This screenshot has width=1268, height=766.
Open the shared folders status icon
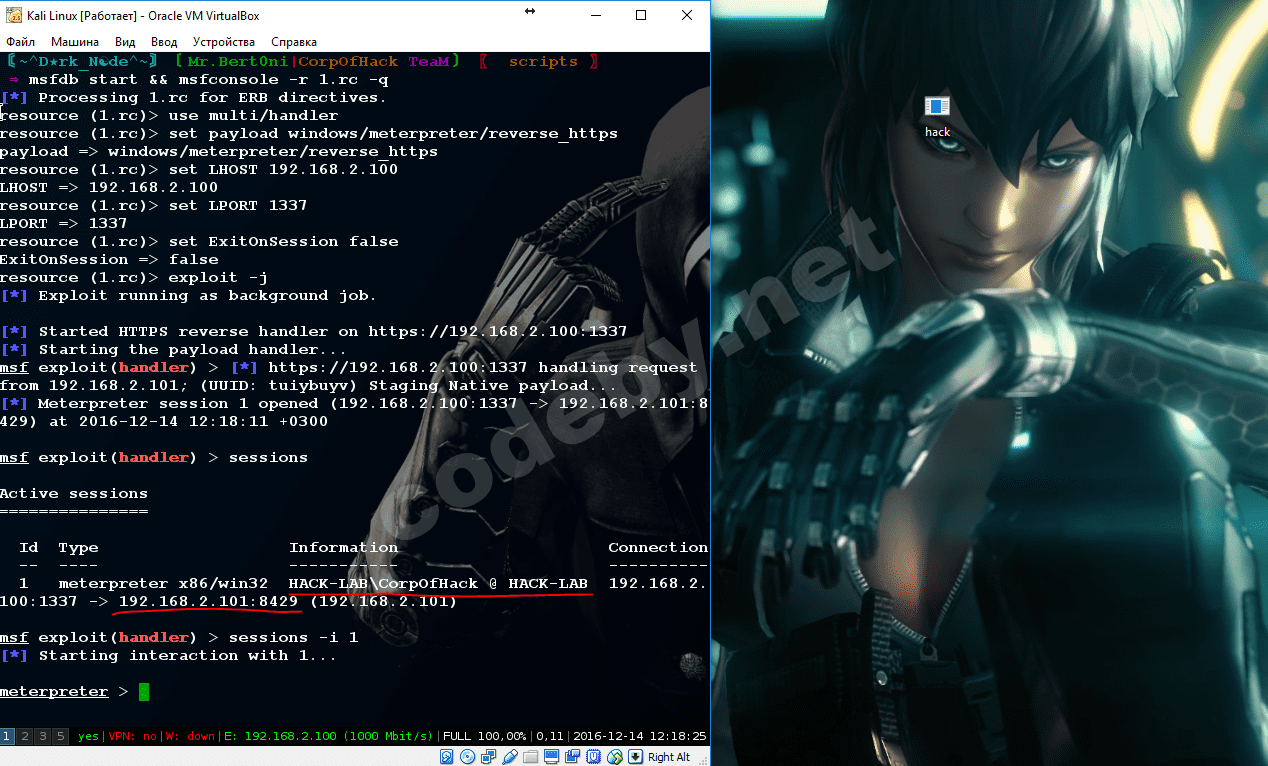click(530, 757)
